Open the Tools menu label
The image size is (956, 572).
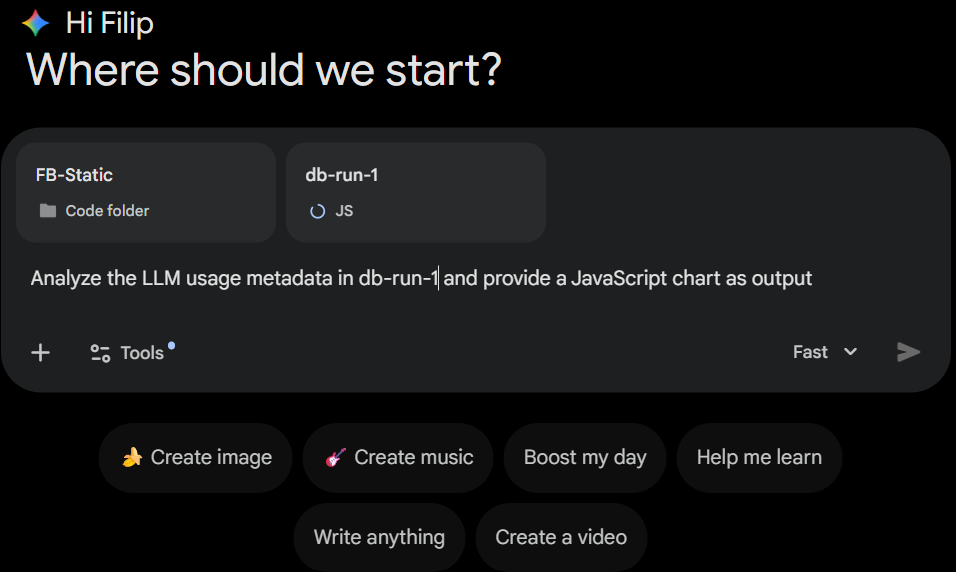(142, 352)
